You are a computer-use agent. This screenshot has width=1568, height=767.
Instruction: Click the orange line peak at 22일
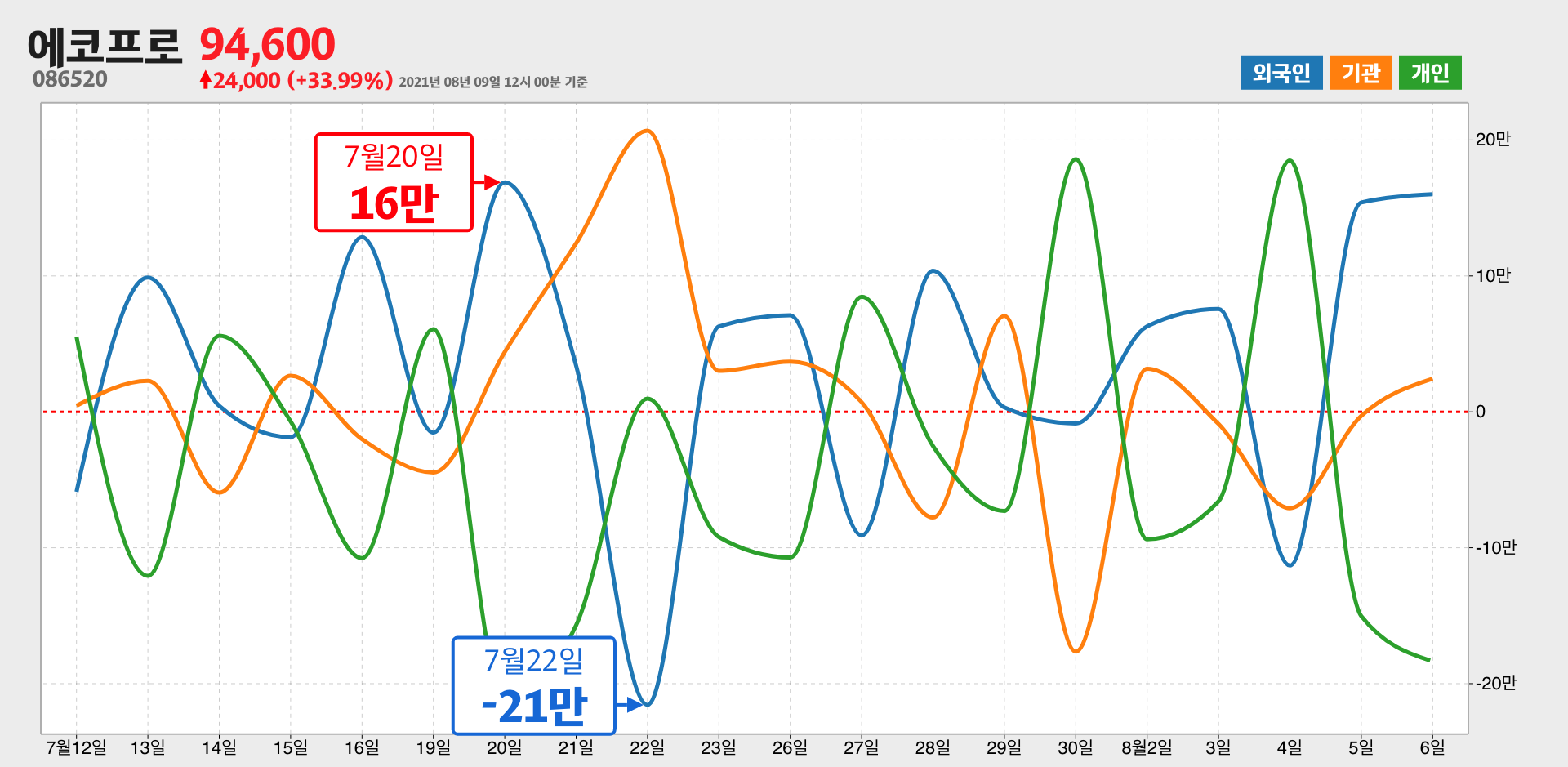(647, 131)
